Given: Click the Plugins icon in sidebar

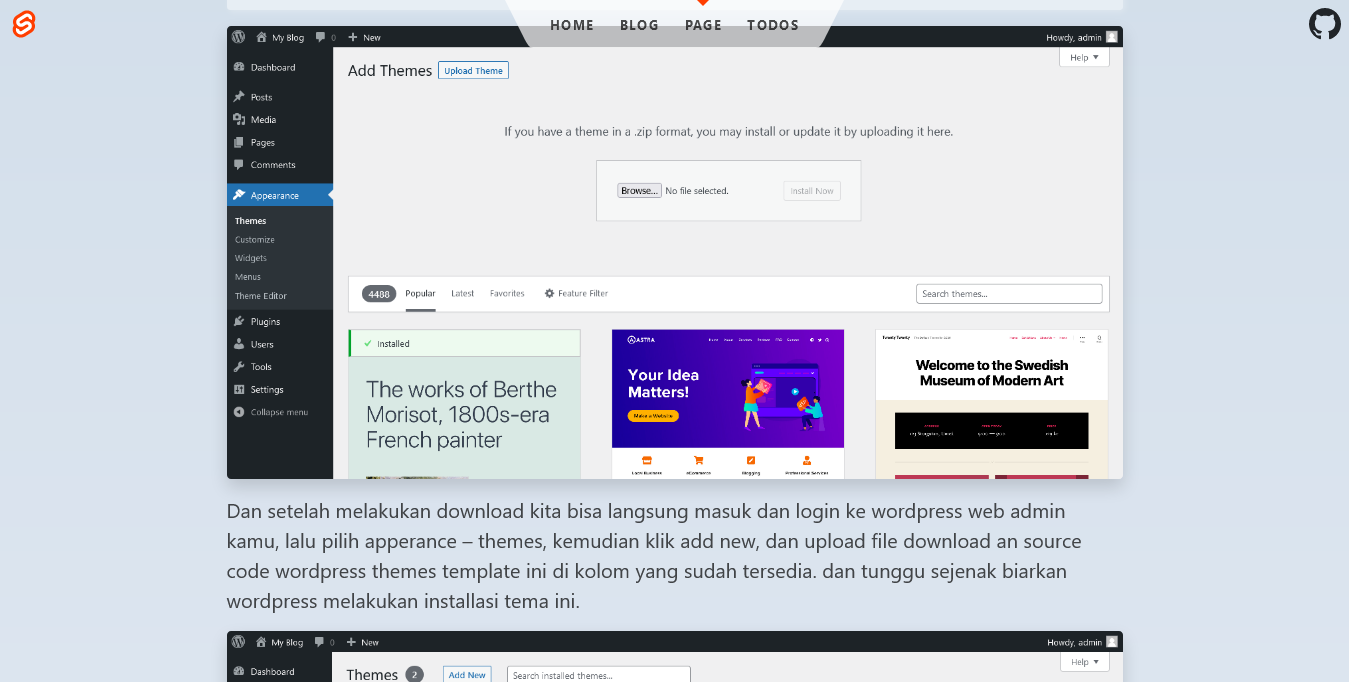Looking at the screenshot, I should coord(239,321).
